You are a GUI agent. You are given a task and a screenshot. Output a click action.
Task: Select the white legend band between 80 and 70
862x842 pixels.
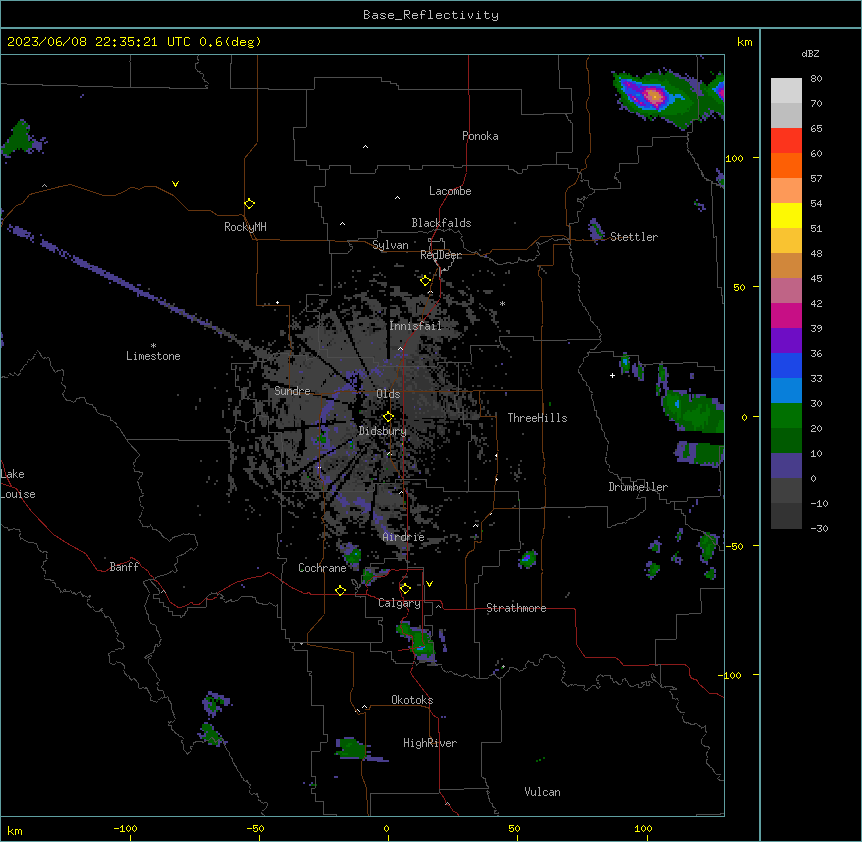point(786,91)
